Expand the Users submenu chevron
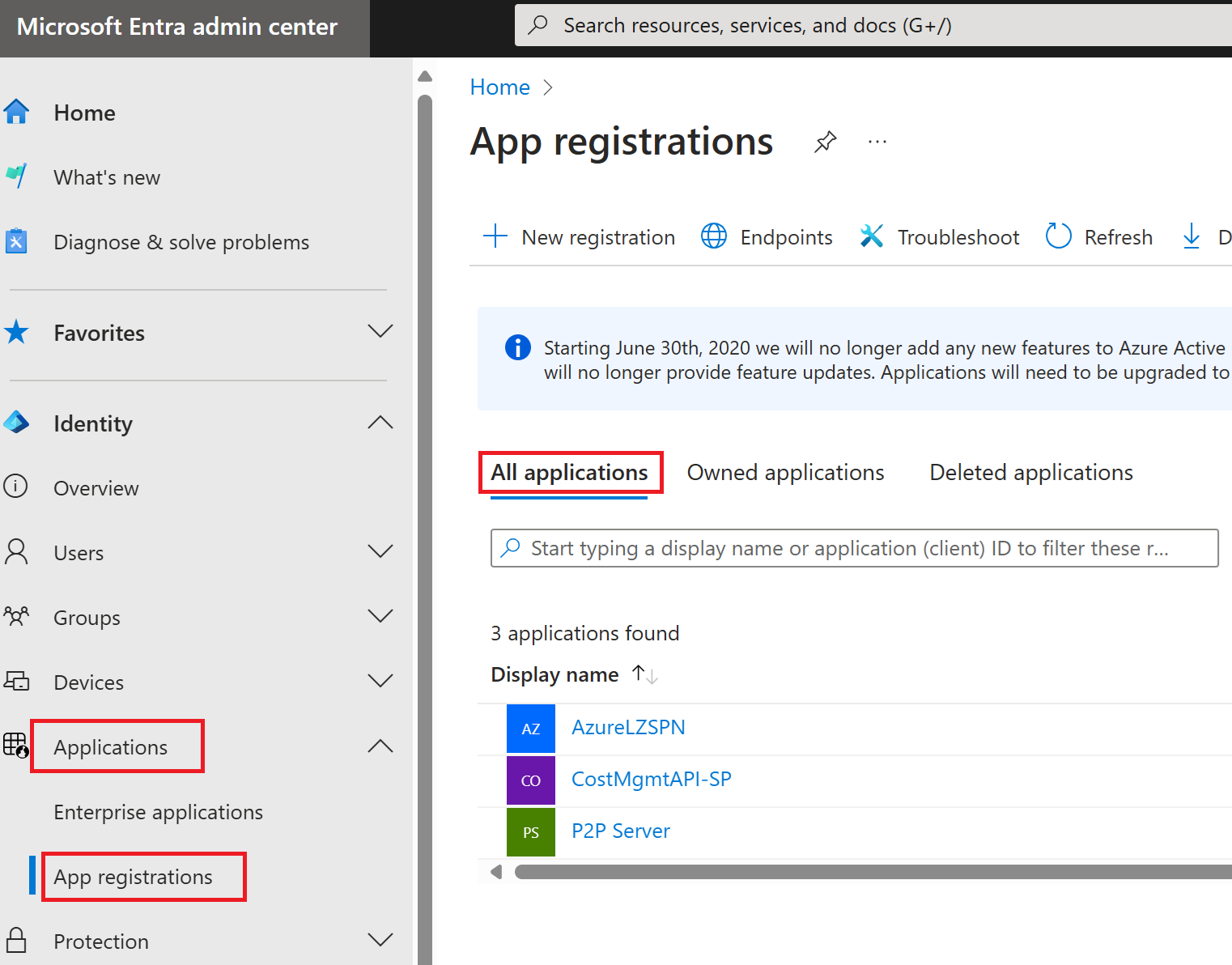 click(380, 551)
